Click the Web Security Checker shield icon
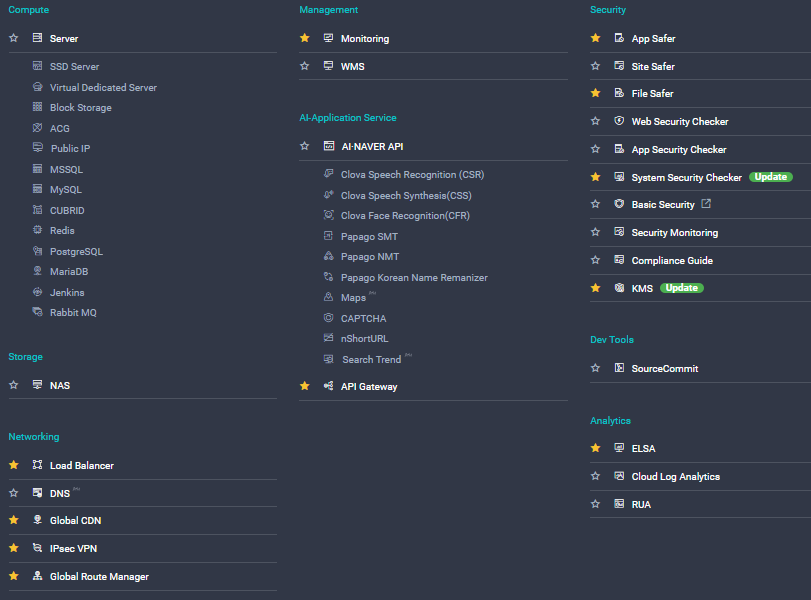 pyautogui.click(x=619, y=121)
